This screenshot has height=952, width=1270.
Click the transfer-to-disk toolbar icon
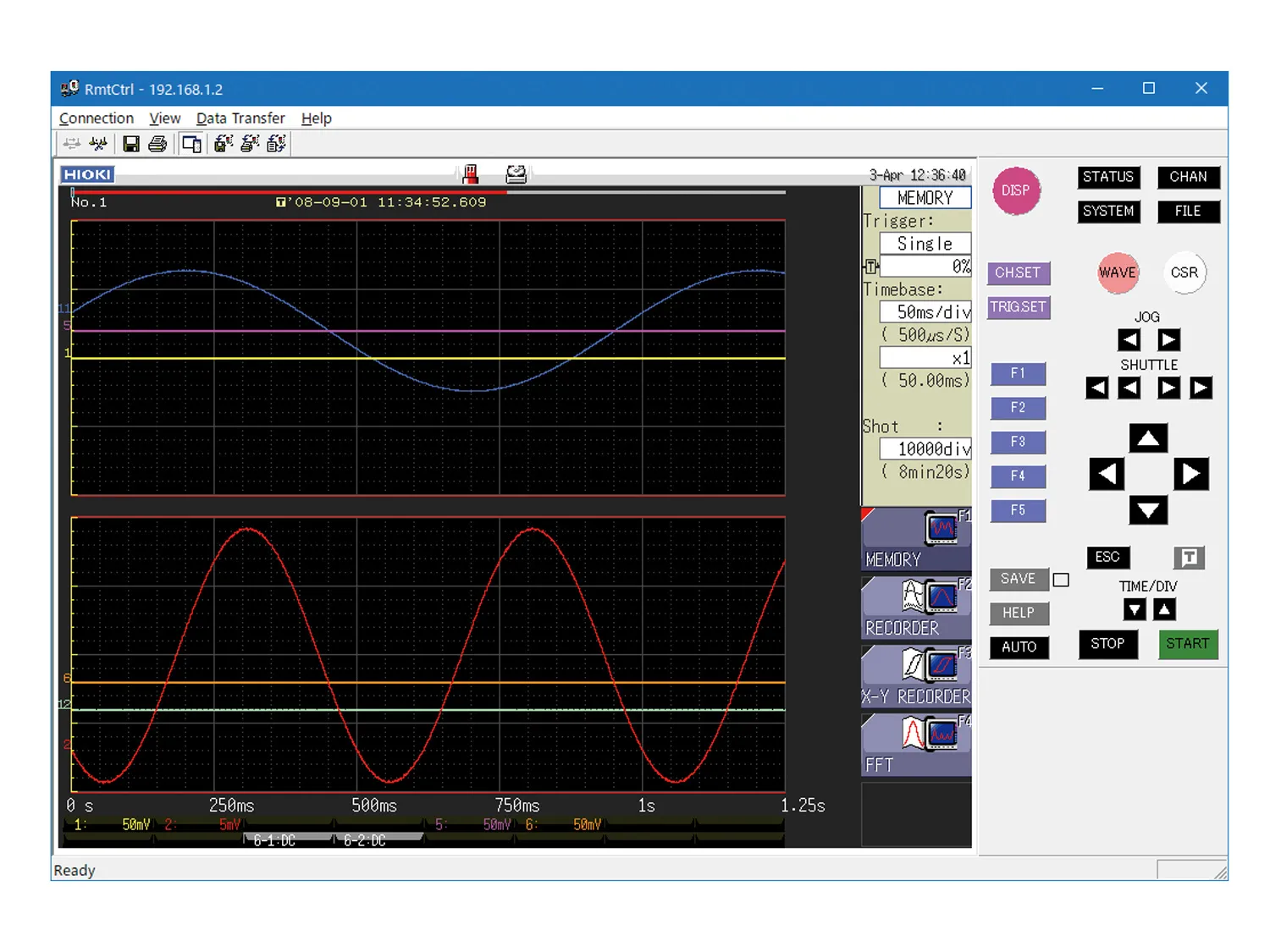tap(224, 144)
